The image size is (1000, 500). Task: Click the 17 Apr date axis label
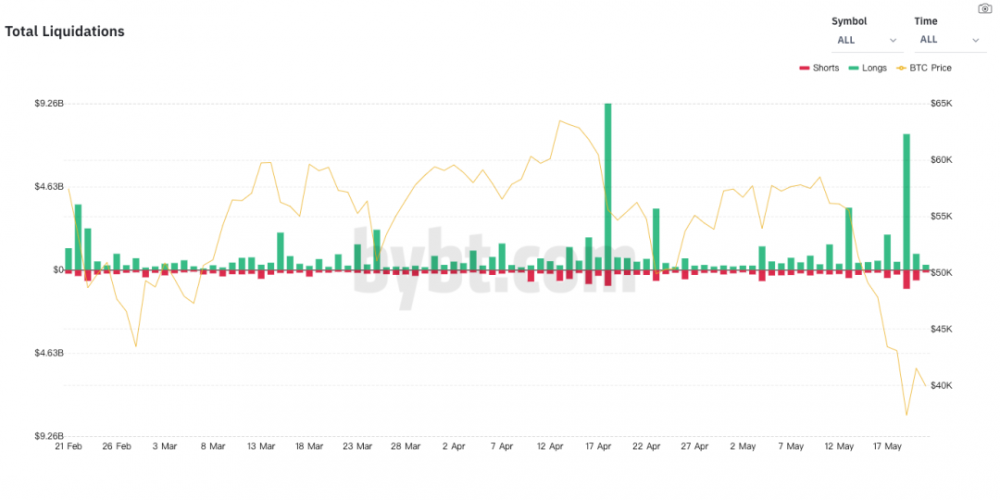(600, 446)
